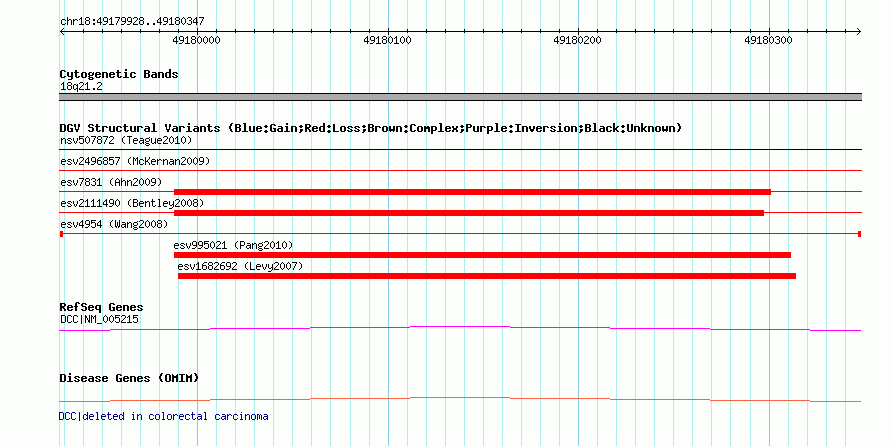Open variant esv1682692 (Levy2007) label
Viewport: 890px width, 446px height.
[240, 266]
